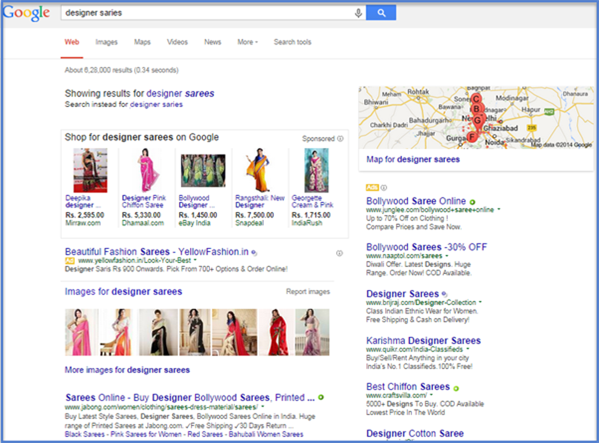Open Best Chiffon Sarees ad

tap(408, 387)
